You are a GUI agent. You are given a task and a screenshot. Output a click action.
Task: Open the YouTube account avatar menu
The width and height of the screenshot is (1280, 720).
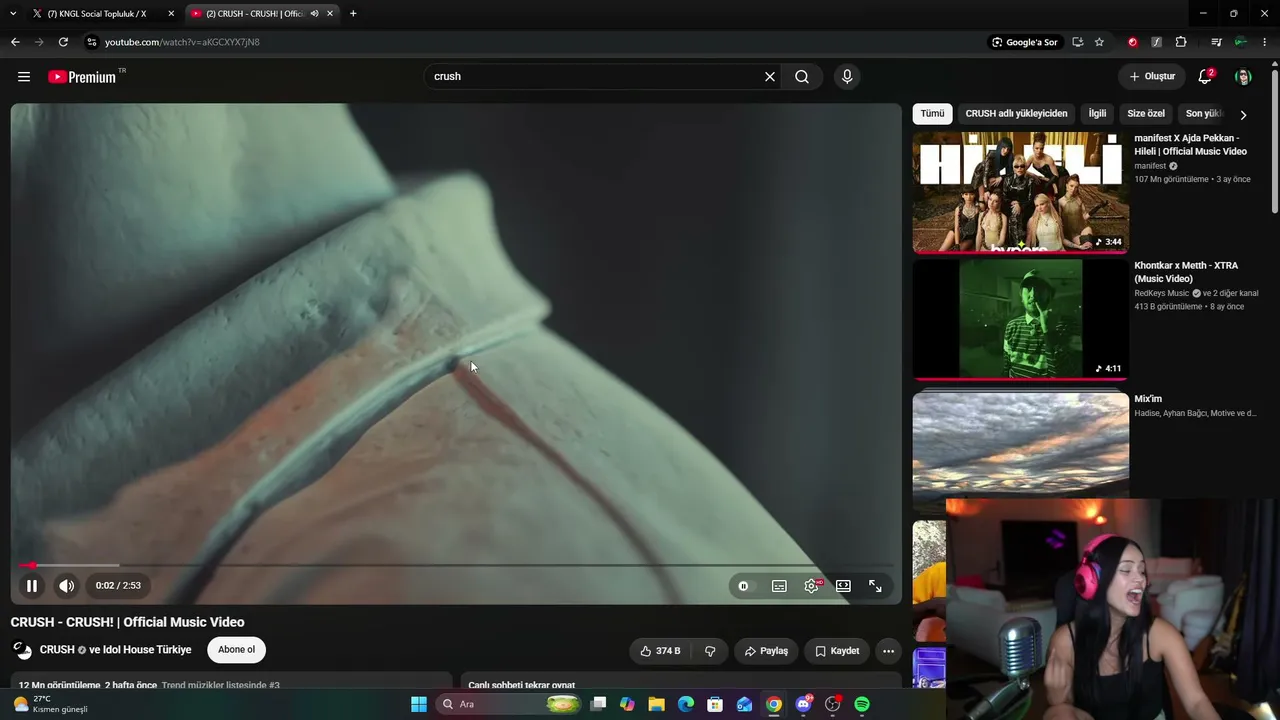pos(1243,77)
